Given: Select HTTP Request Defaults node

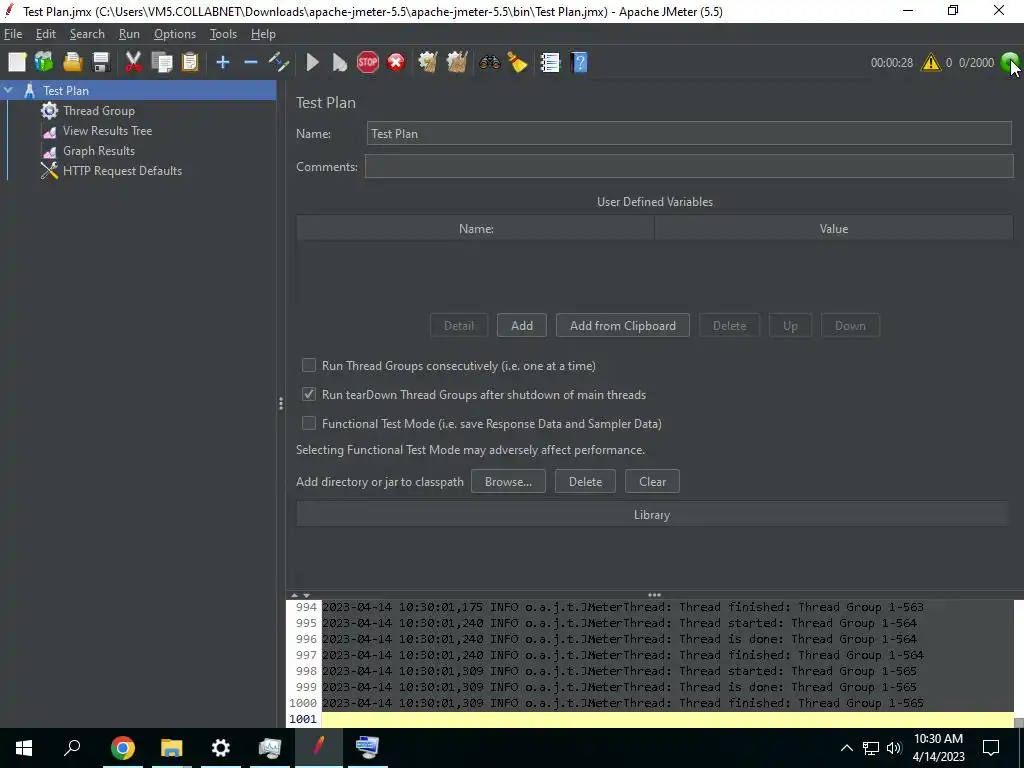Looking at the screenshot, I should click(x=122, y=171).
